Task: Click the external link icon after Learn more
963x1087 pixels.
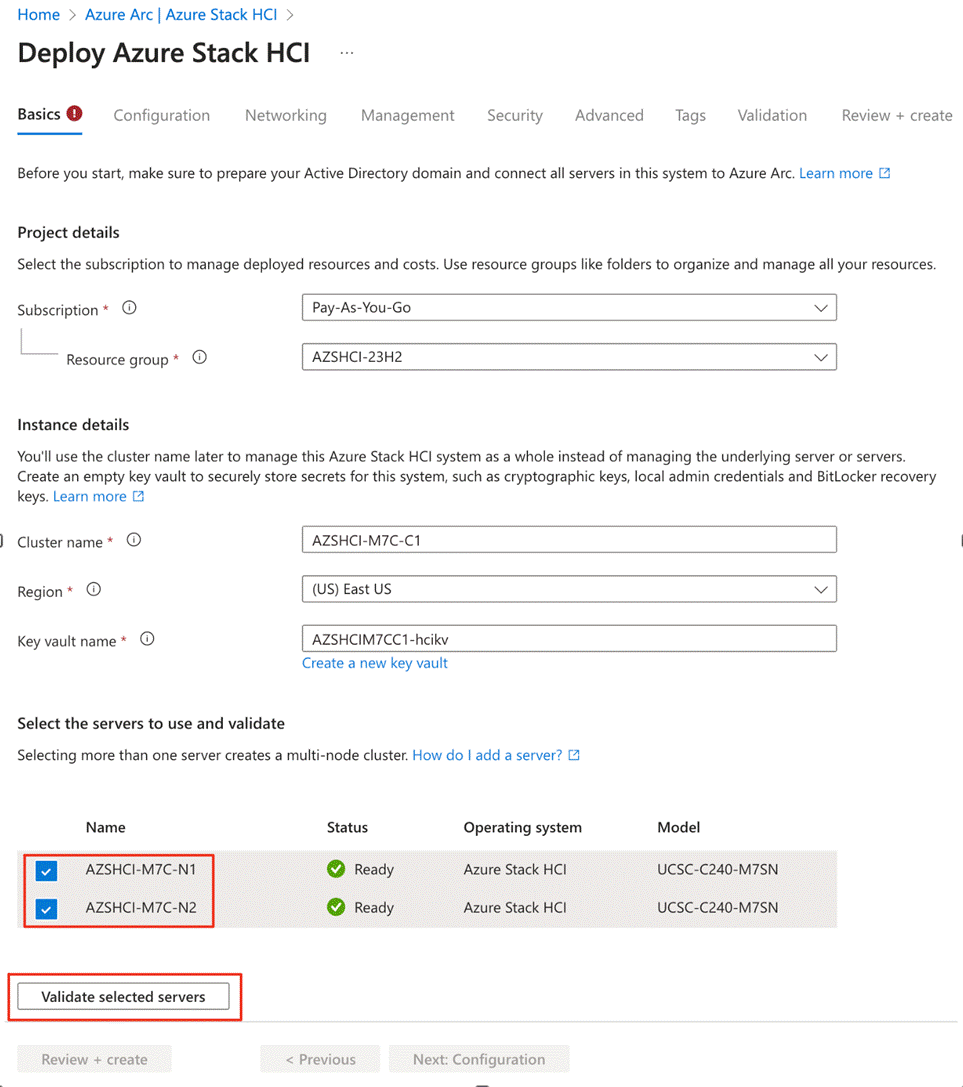Action: [884, 172]
